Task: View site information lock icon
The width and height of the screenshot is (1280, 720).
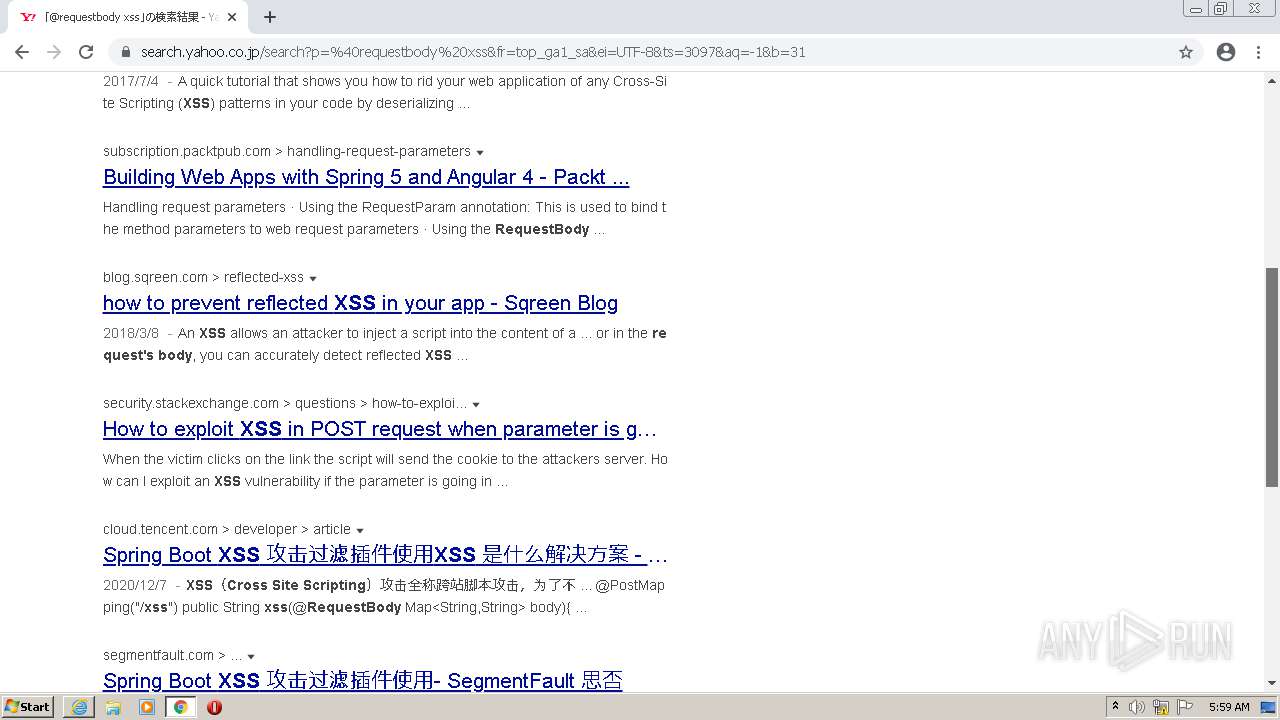Action: [126, 52]
